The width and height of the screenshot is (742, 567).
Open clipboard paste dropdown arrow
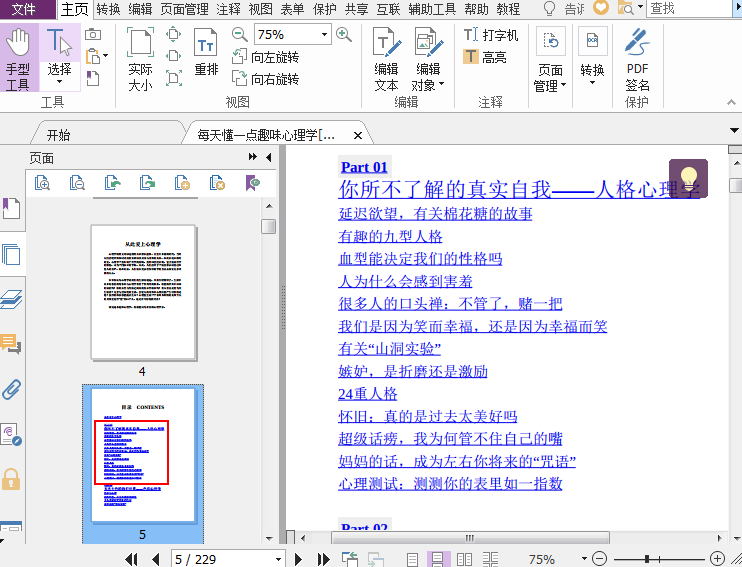click(x=106, y=56)
